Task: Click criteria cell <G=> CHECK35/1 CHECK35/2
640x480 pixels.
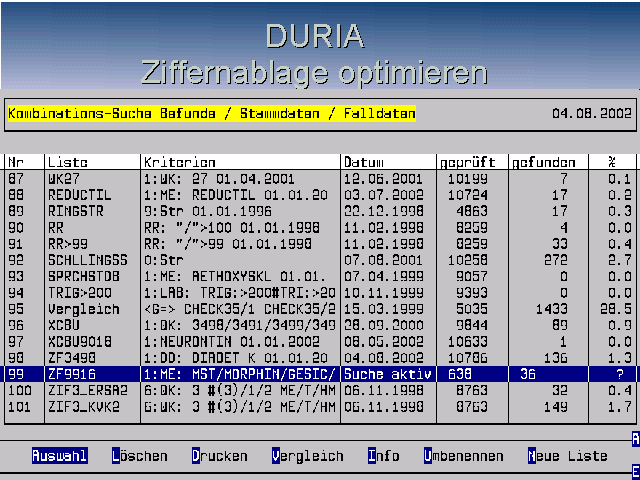Action: coord(239,309)
